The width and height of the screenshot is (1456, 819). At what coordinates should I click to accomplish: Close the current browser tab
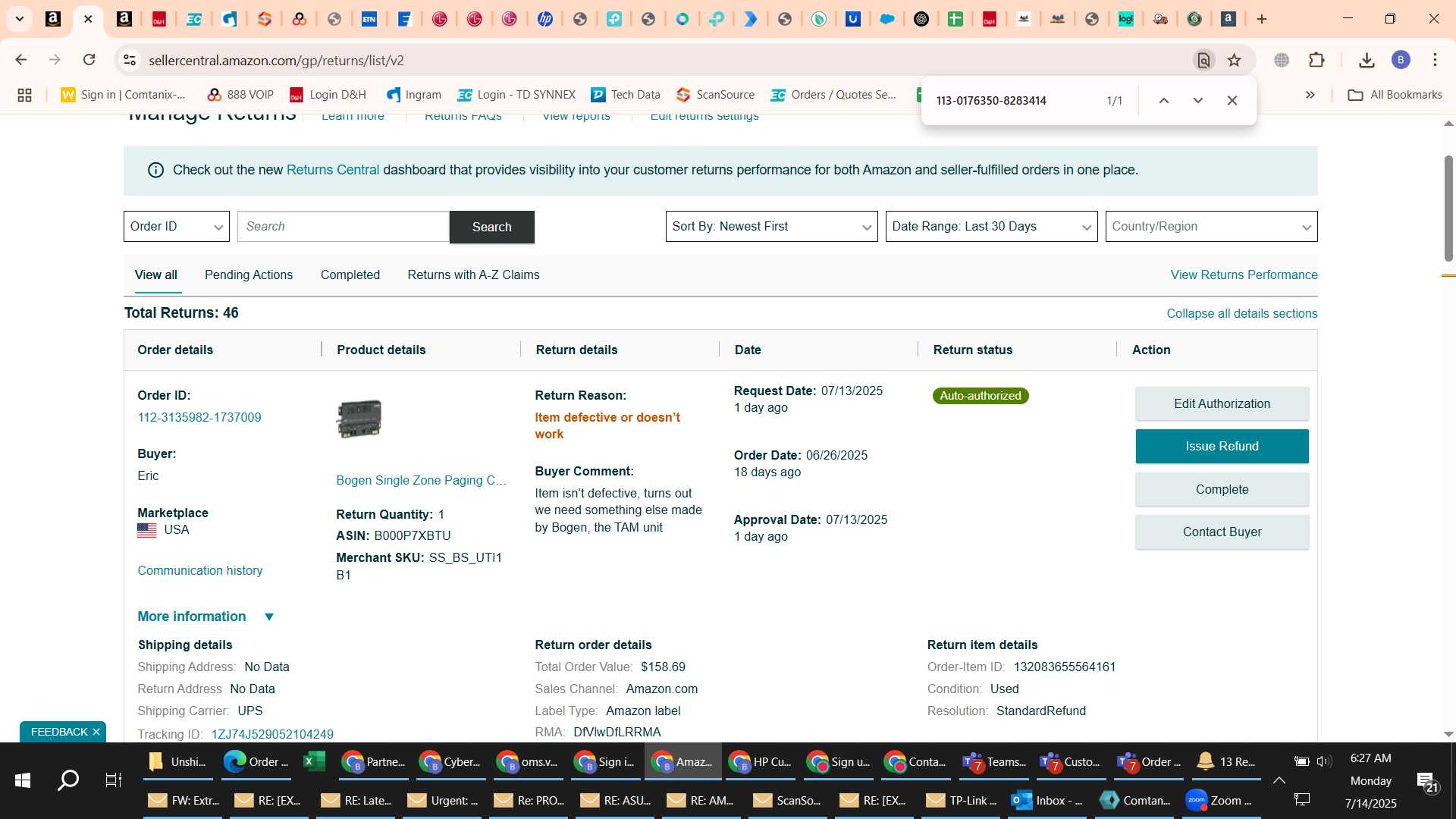point(88,19)
